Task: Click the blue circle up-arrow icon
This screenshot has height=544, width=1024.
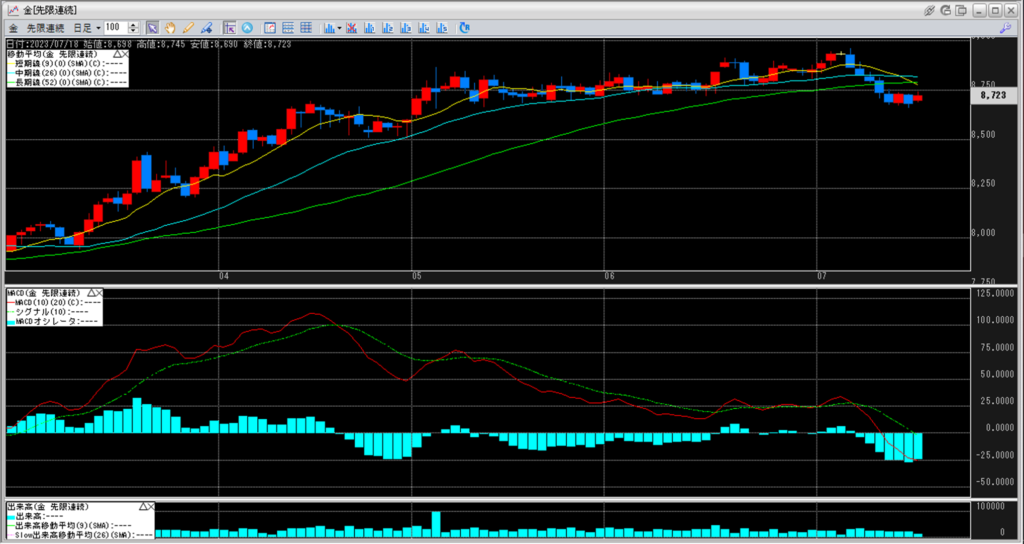Action: click(x=247, y=27)
